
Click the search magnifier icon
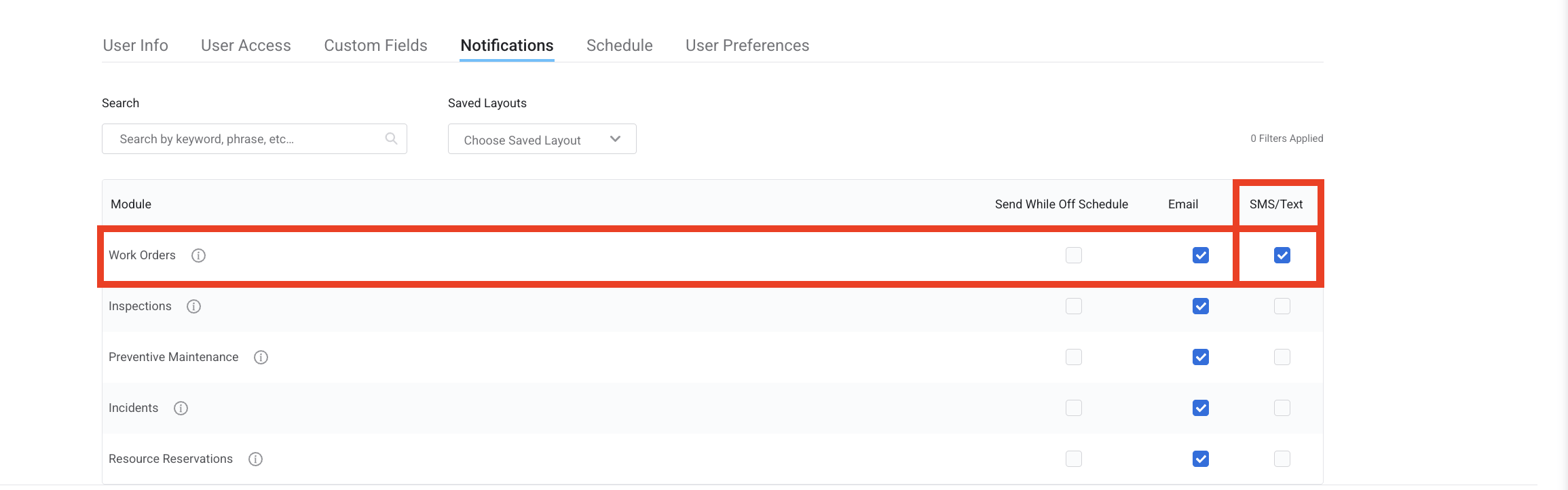(x=391, y=138)
